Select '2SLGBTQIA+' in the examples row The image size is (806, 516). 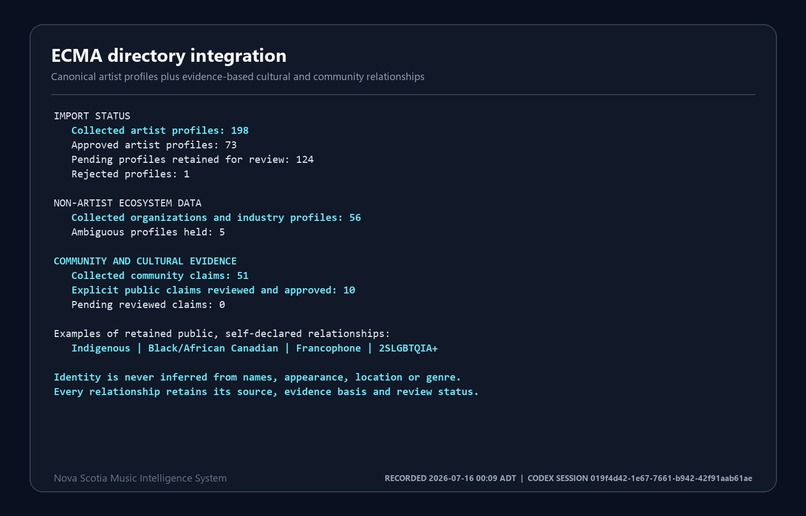click(408, 348)
